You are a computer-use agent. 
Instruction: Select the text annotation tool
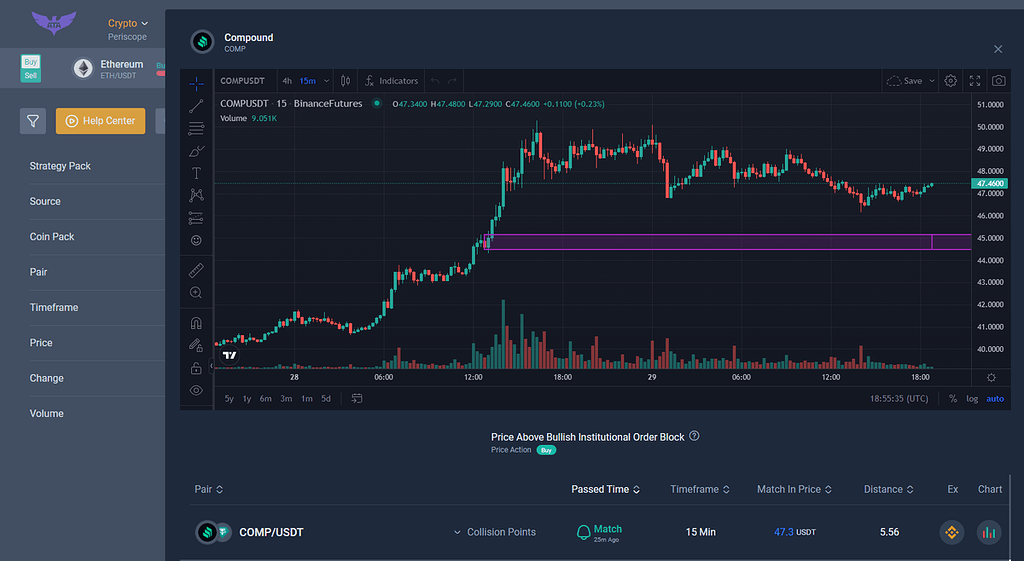click(196, 173)
